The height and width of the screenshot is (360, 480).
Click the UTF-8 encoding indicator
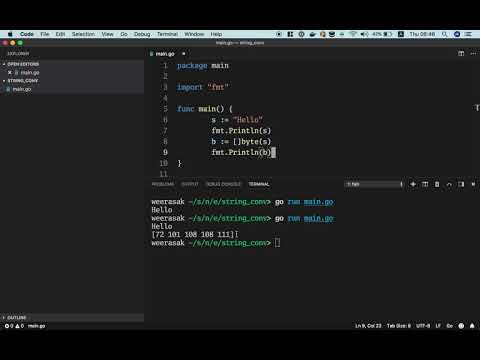pos(423,326)
